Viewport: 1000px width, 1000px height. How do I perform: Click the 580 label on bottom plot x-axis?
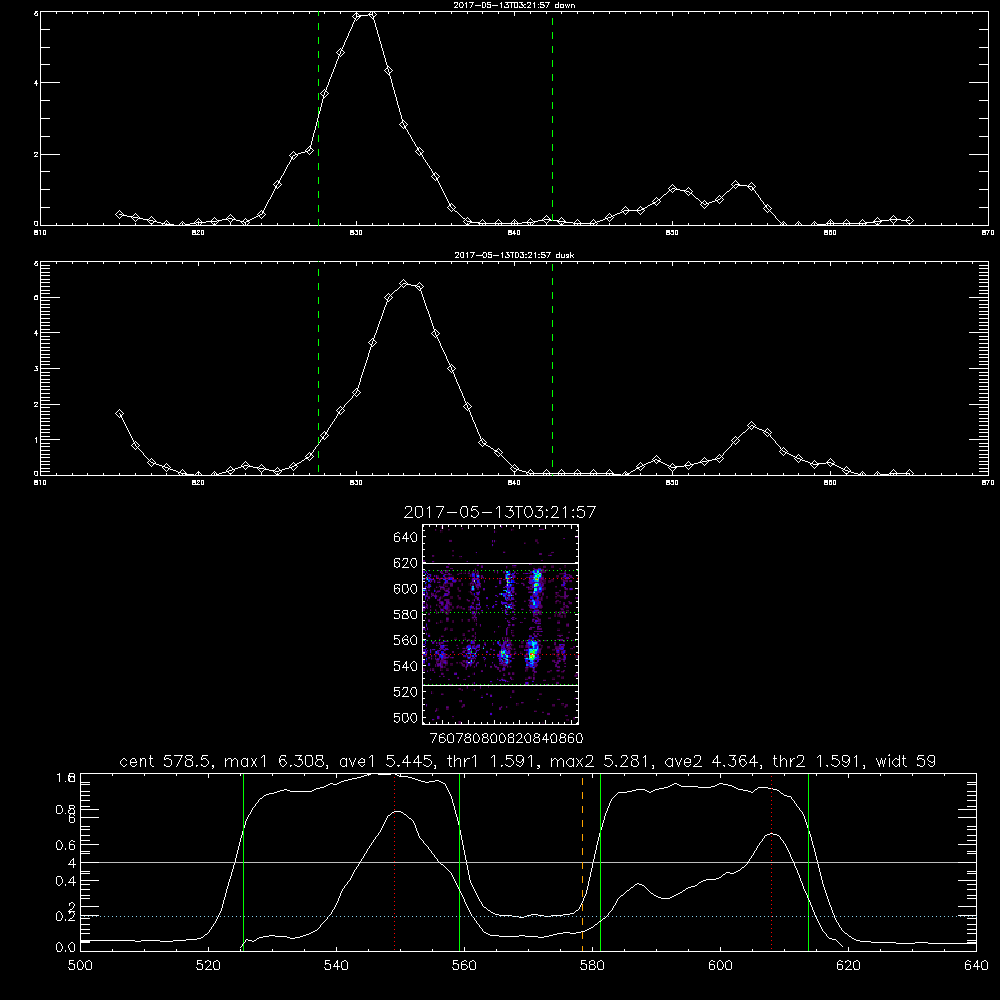pyautogui.click(x=592, y=966)
